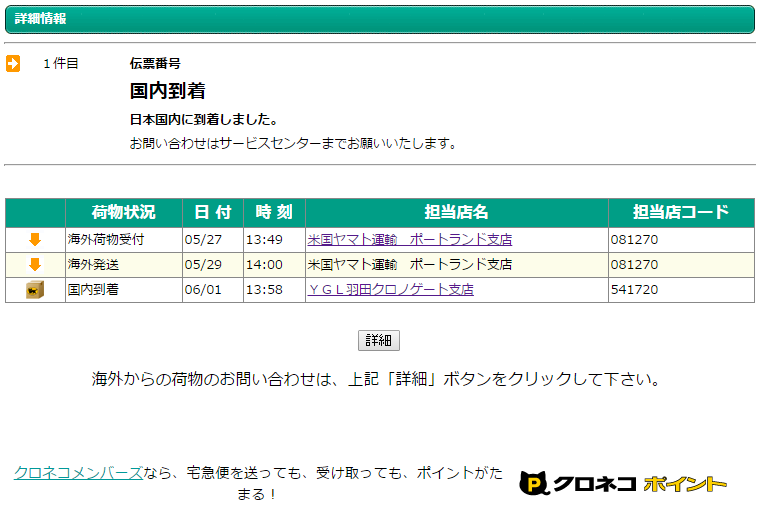
Task: Click store code 541720 cell
Action: (634, 290)
